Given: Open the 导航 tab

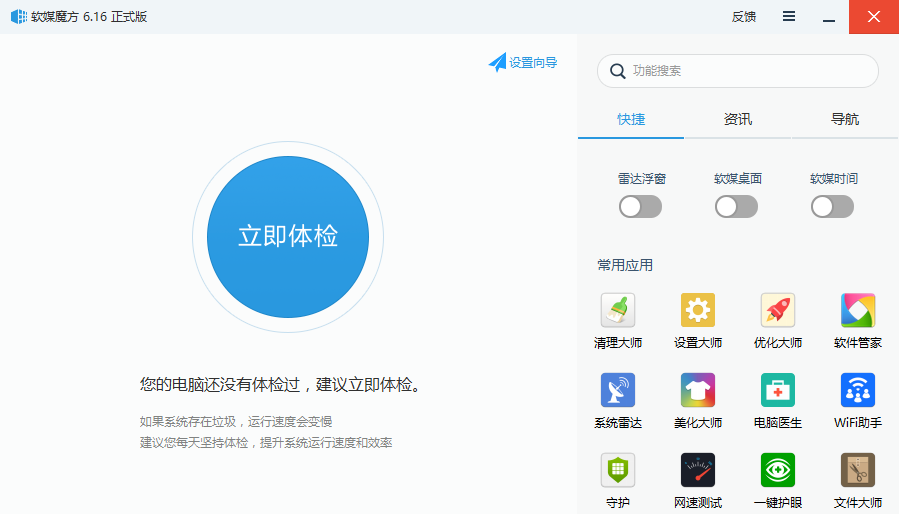Looking at the screenshot, I should click(x=845, y=119).
